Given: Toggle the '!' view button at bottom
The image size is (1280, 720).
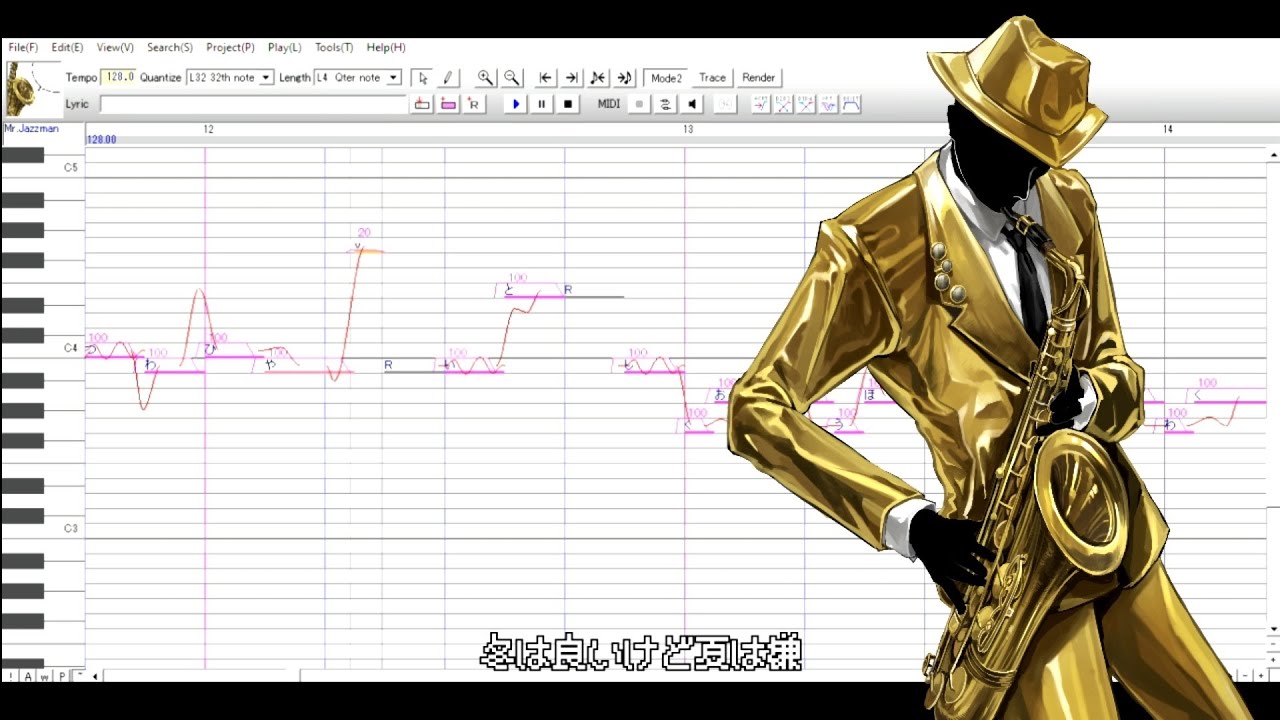Looking at the screenshot, I should 11,677.
